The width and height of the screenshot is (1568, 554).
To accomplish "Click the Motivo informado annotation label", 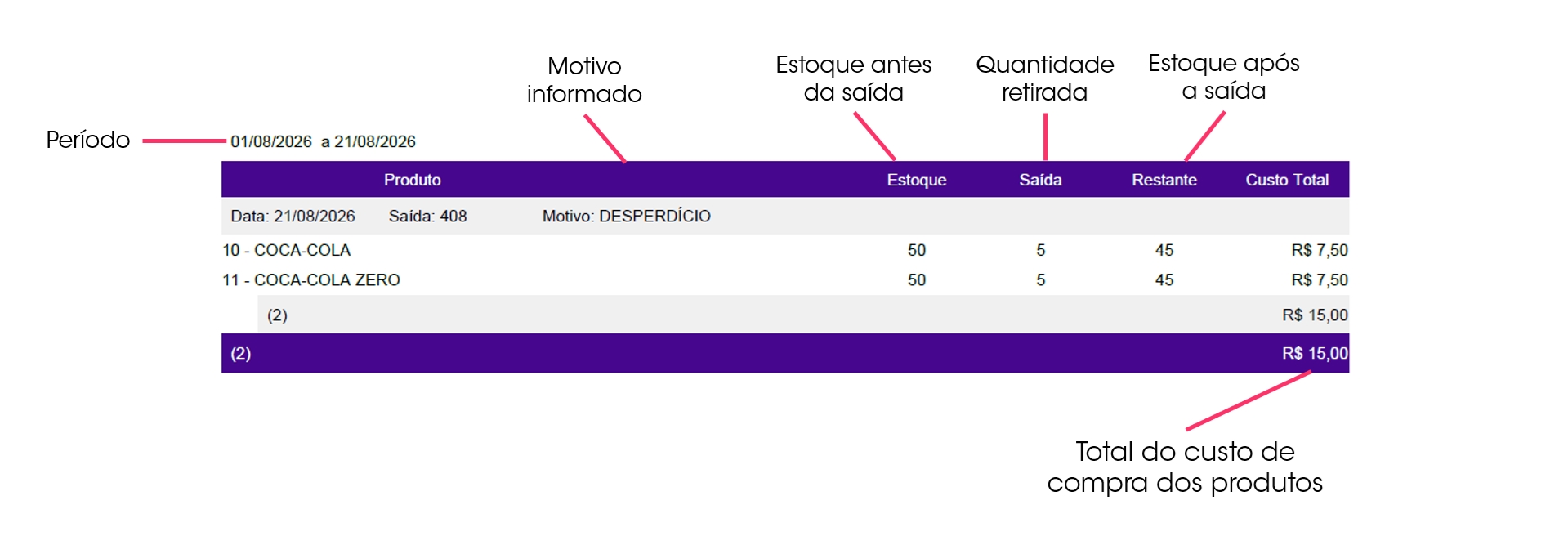I will coord(584,80).
